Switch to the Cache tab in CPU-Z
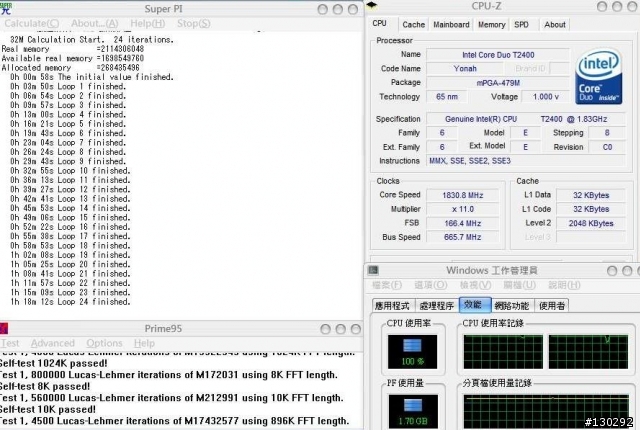This screenshot has width=640, height=430. [413, 25]
